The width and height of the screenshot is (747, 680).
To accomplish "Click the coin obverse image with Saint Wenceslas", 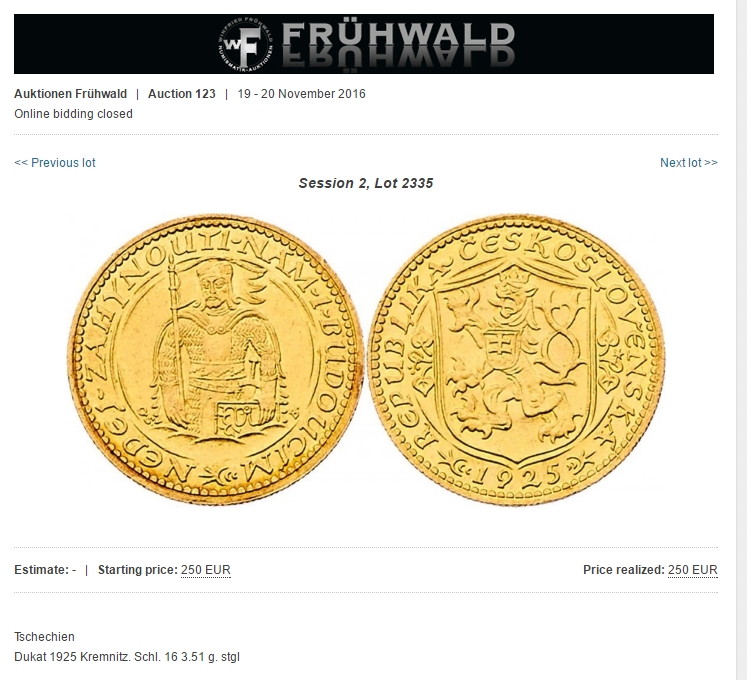I will coord(216,360).
